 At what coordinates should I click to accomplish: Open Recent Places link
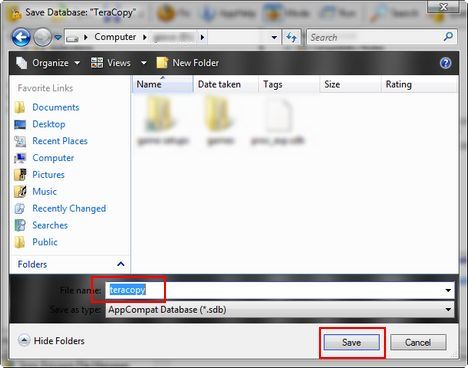(60, 141)
